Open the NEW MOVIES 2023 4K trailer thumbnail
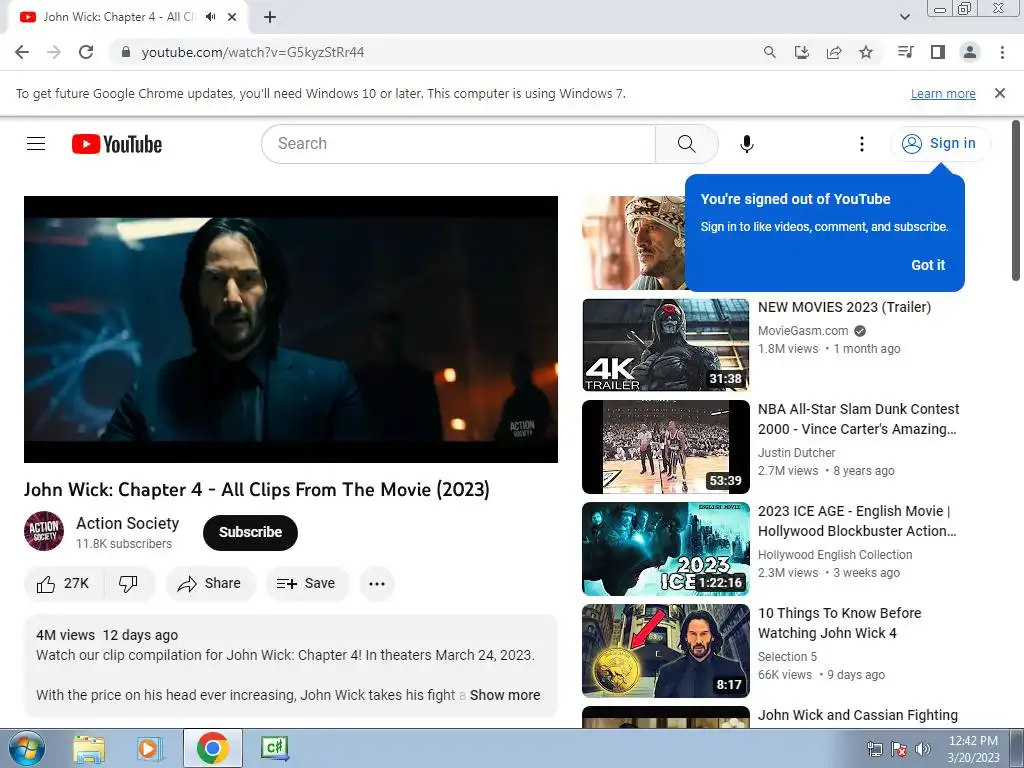 [665, 345]
